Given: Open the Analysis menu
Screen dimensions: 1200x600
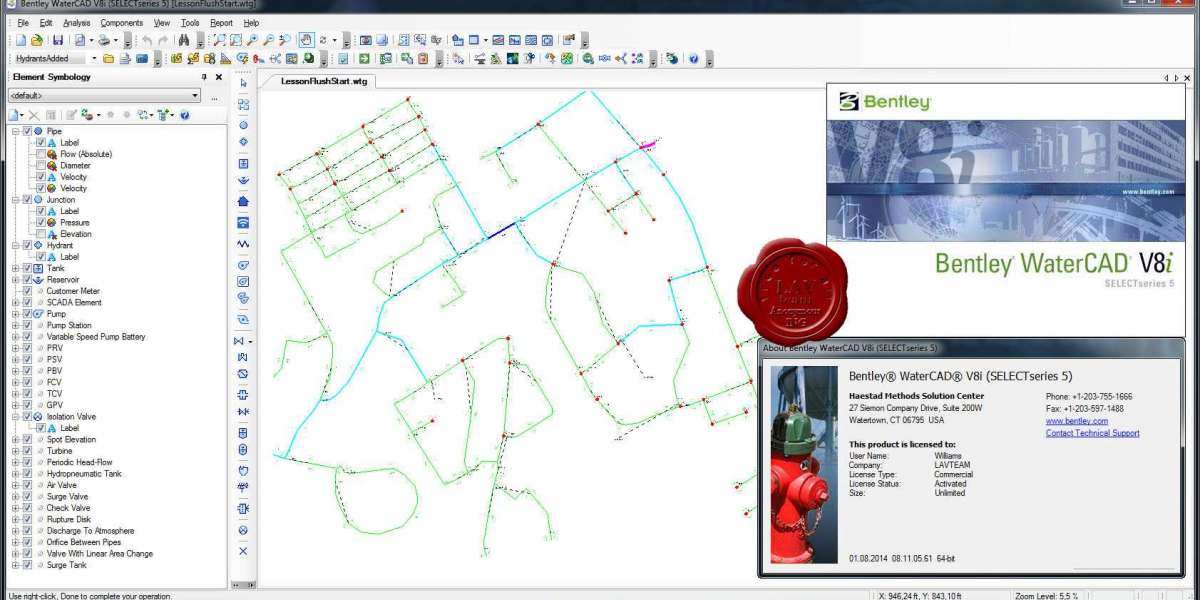Looking at the screenshot, I should pyautogui.click(x=76, y=22).
